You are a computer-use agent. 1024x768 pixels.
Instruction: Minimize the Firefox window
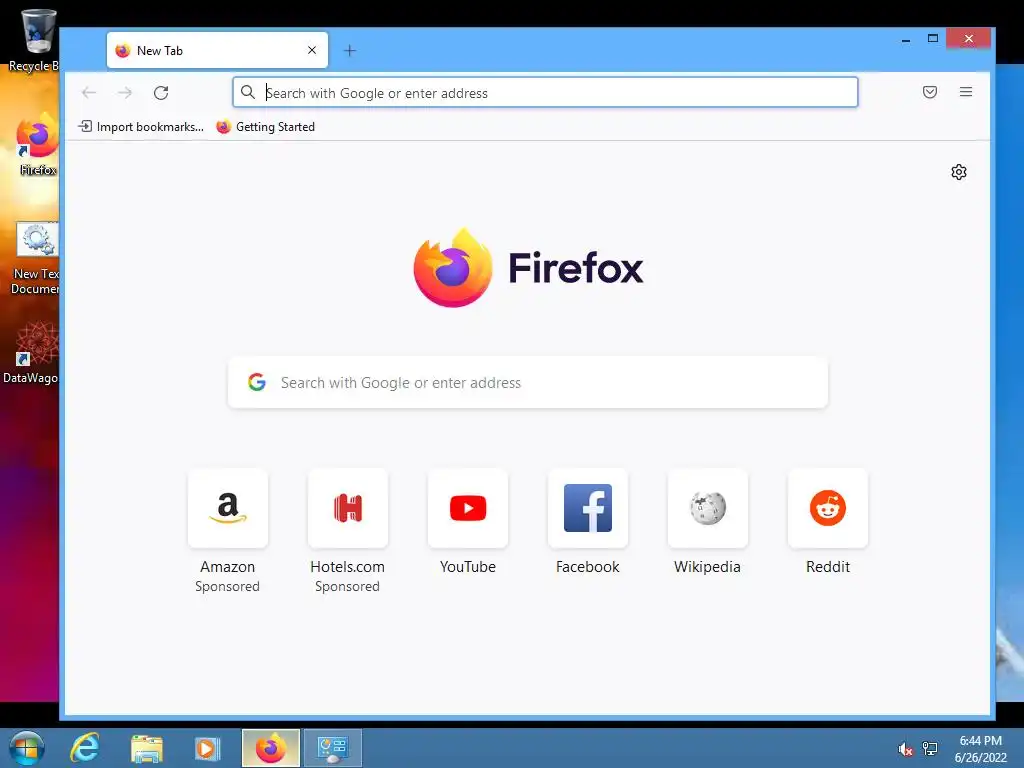[x=906, y=39]
